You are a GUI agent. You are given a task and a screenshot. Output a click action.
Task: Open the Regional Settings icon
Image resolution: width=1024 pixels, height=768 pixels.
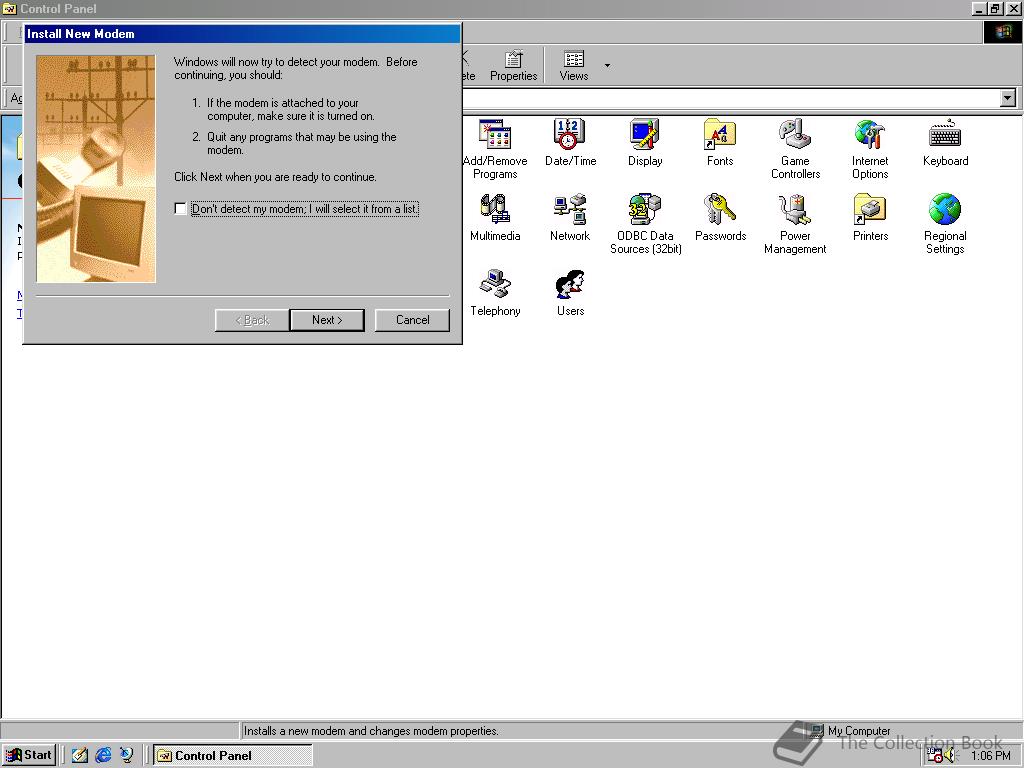[x=945, y=224]
